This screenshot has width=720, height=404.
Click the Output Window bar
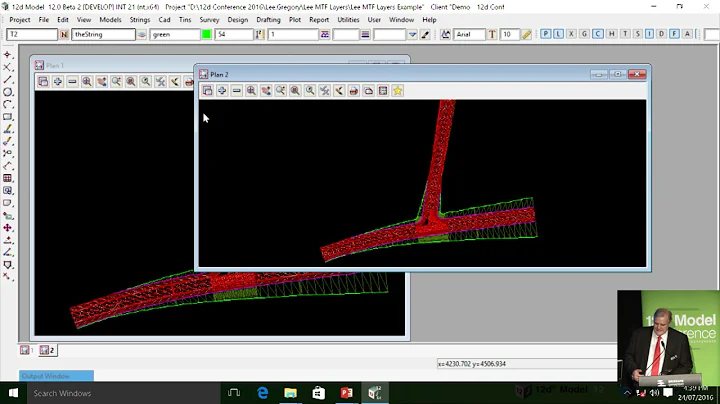tap(56, 376)
